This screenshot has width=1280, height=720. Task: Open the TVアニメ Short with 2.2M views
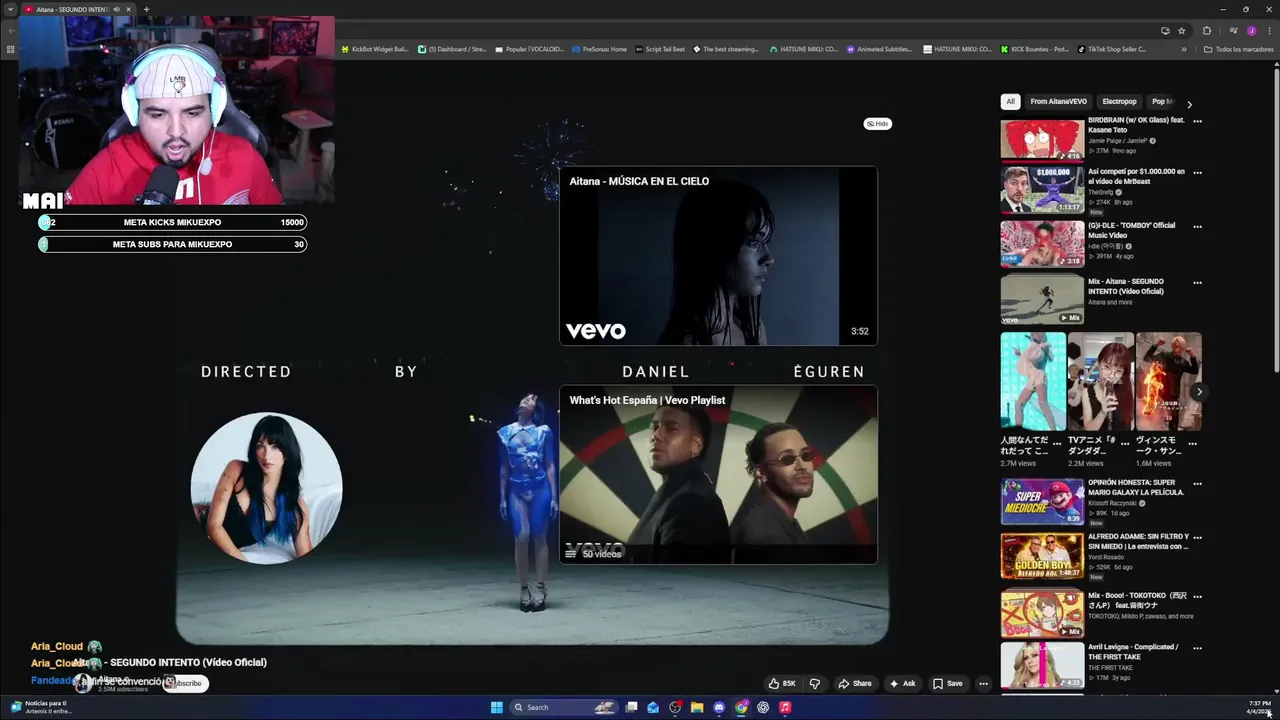1100,382
